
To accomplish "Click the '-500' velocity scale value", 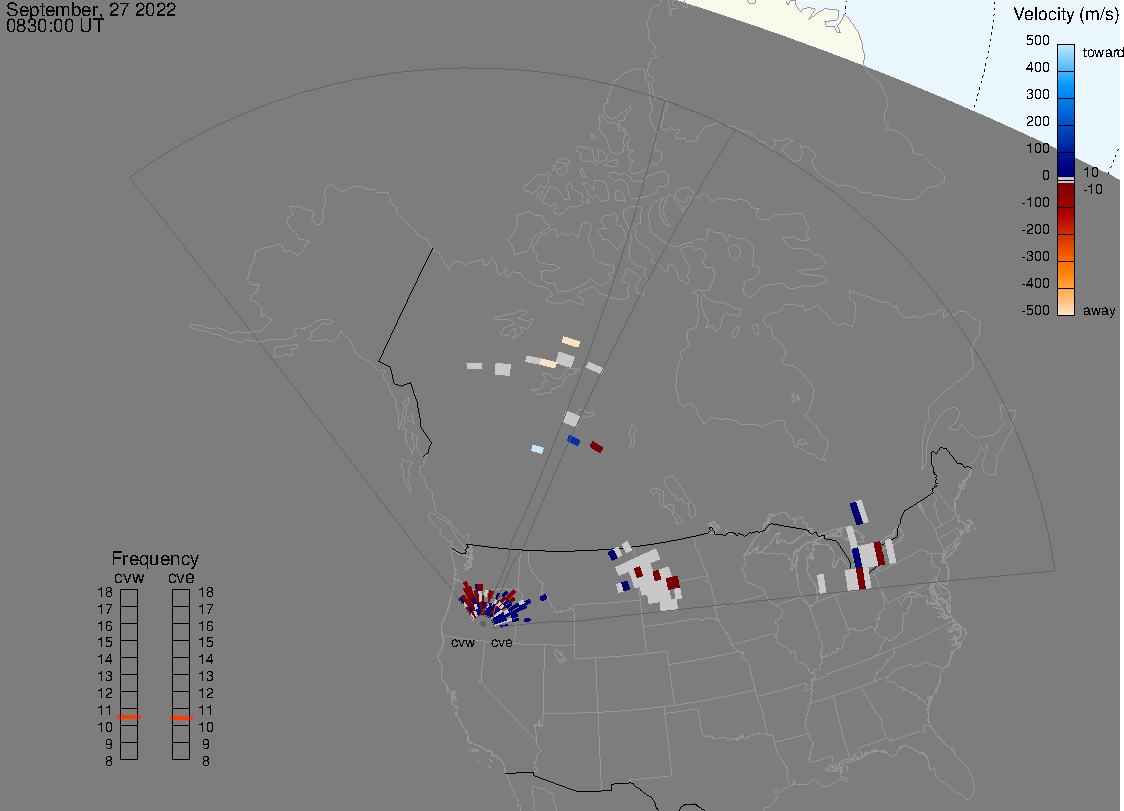I will click(x=1035, y=310).
